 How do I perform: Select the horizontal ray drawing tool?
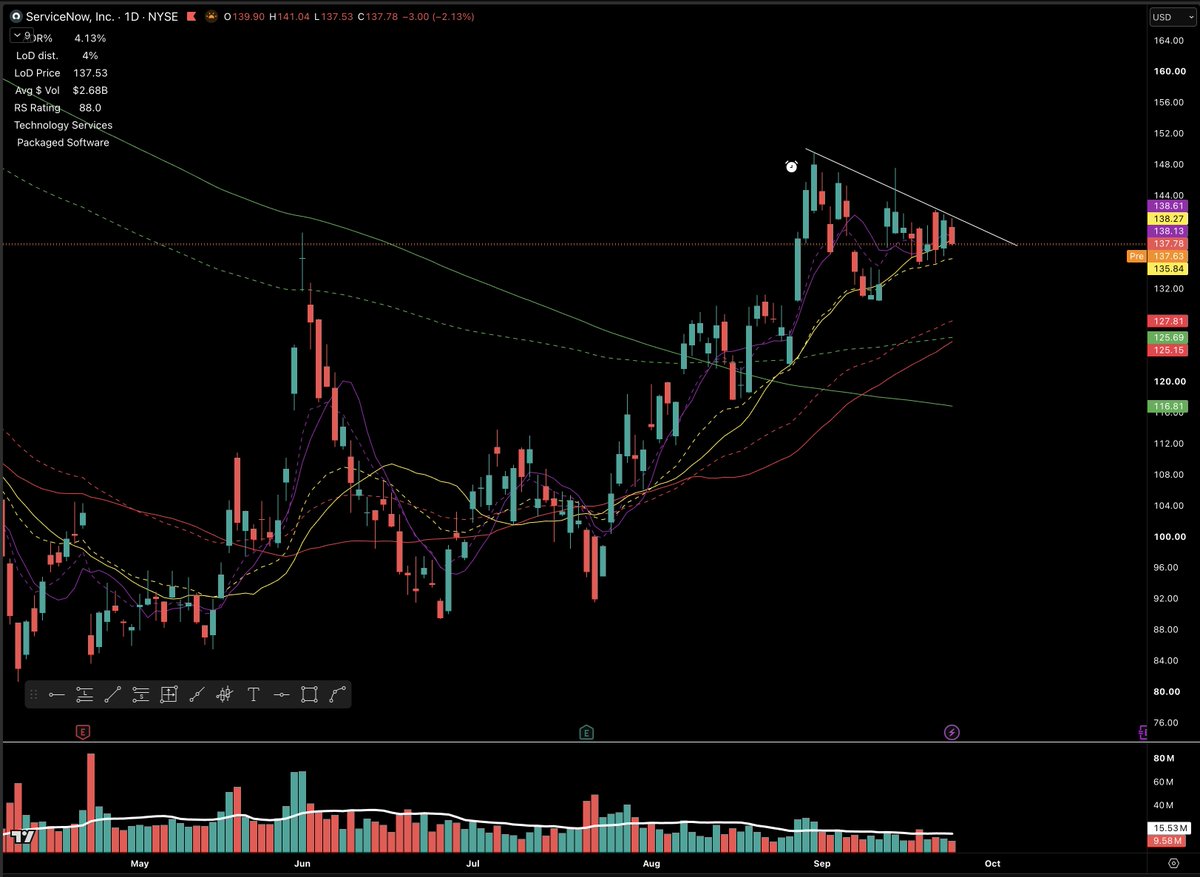[x=57, y=695]
